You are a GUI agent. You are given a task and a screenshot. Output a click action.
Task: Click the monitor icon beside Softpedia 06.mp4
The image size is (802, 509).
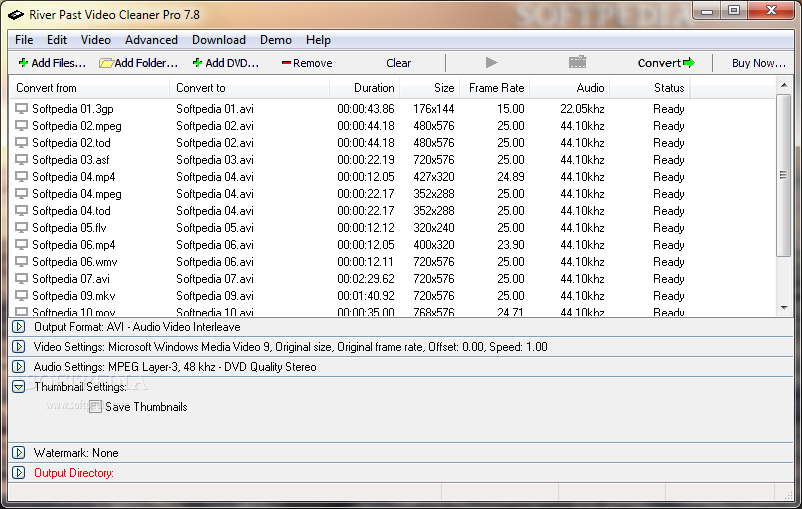click(x=21, y=245)
